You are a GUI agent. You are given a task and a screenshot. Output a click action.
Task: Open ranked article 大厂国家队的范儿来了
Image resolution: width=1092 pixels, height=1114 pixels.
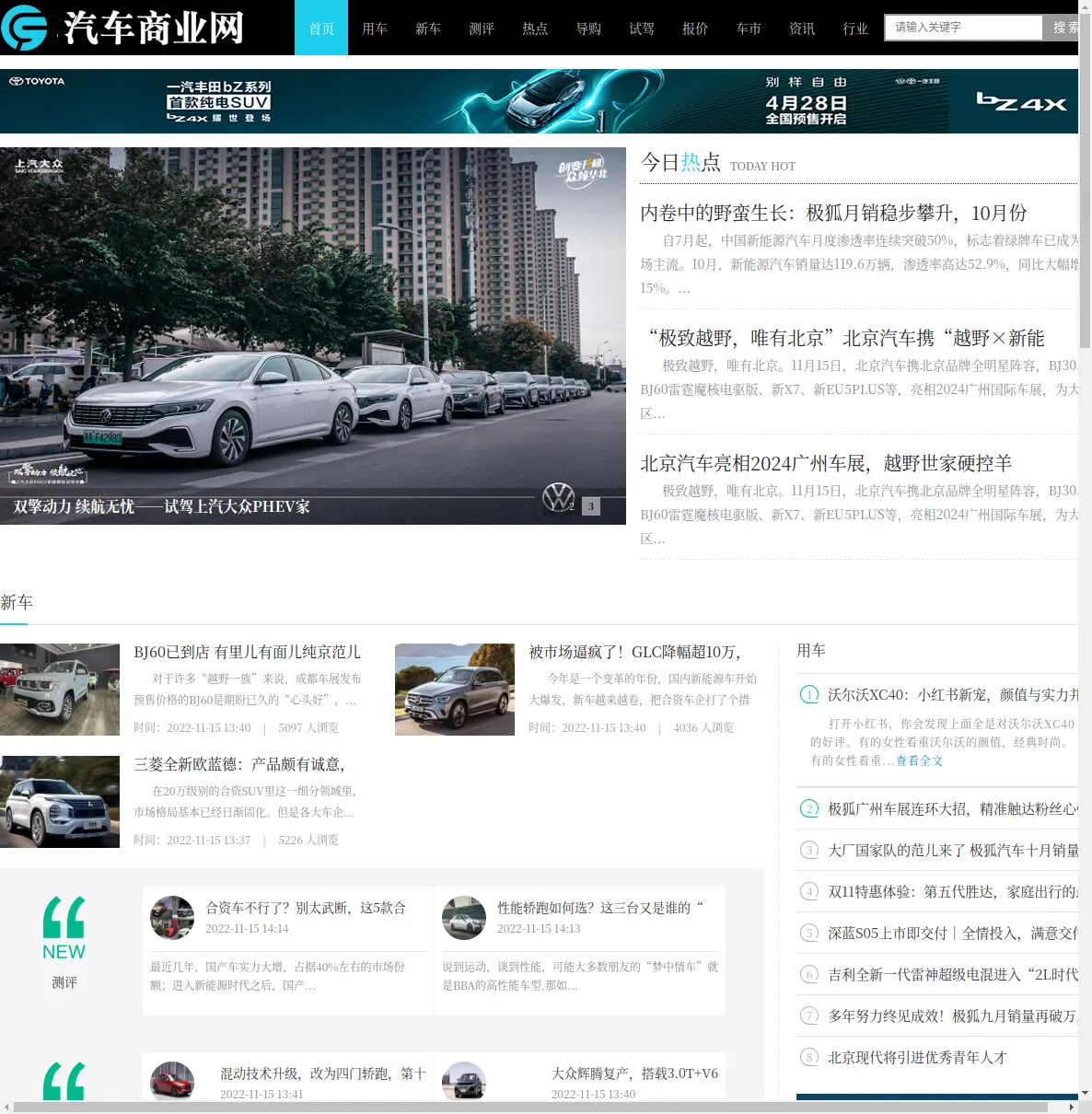[952, 850]
